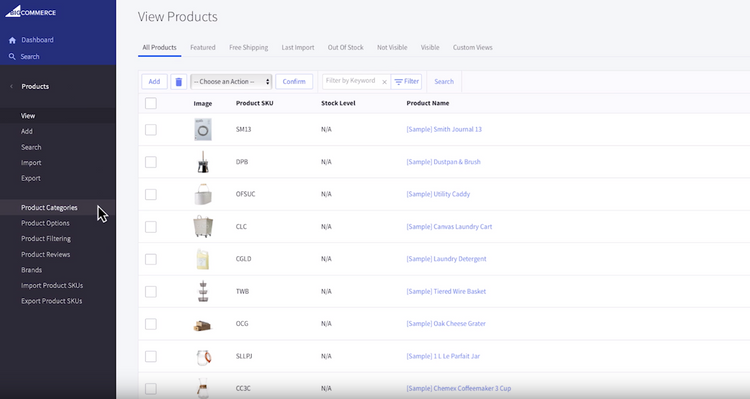This screenshot has width=750, height=399.
Task: Open the Filter funnel button
Action: [x=406, y=81]
